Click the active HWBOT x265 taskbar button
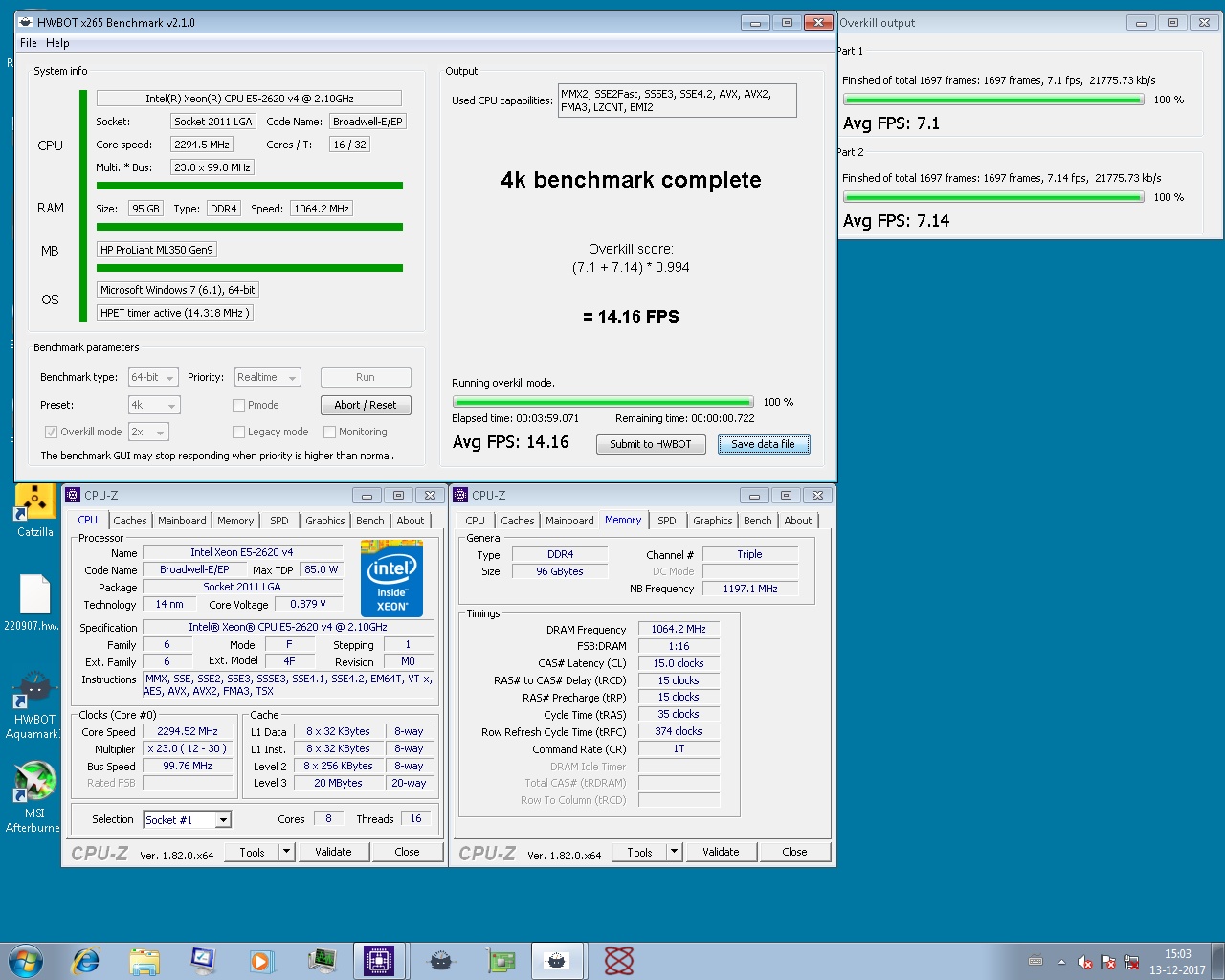This screenshot has height=980, width=1225. tap(557, 960)
